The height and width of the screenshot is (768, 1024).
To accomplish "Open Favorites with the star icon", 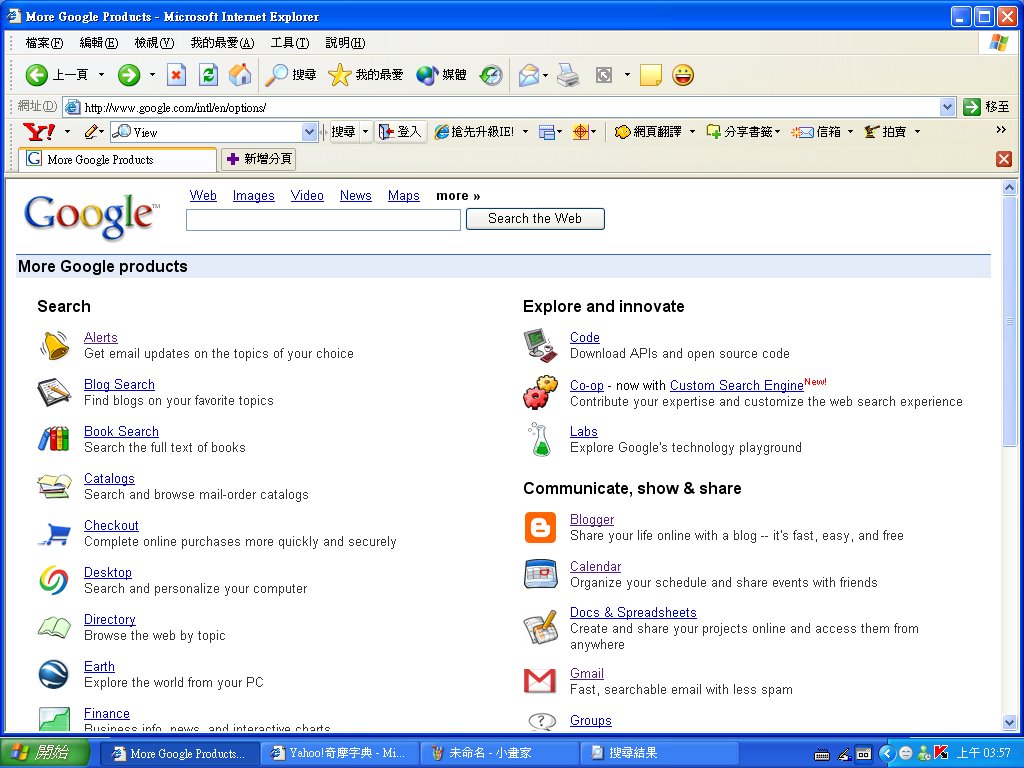I will [x=366, y=75].
